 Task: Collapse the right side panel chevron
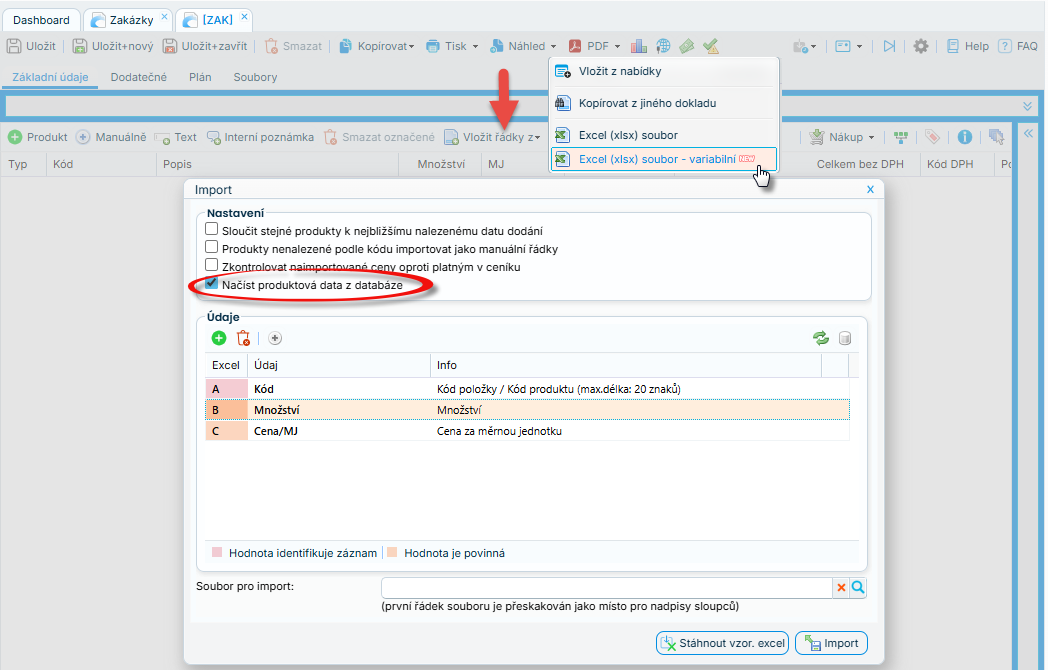coord(1029,133)
